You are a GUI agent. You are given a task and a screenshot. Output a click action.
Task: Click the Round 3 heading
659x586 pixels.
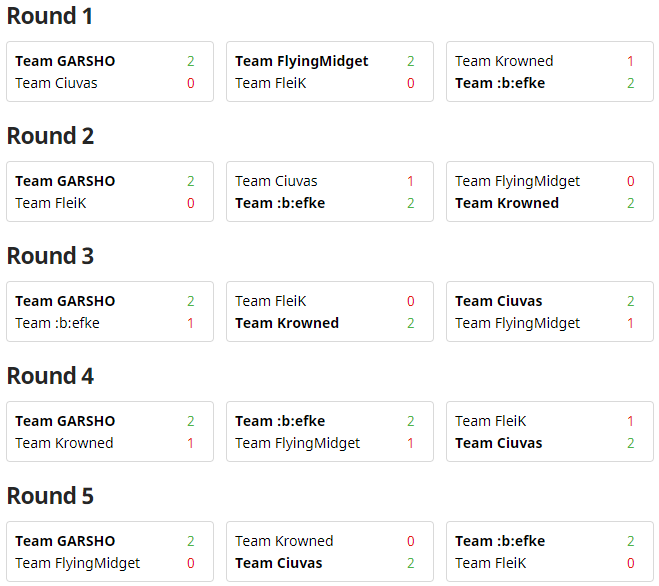[x=50, y=256]
